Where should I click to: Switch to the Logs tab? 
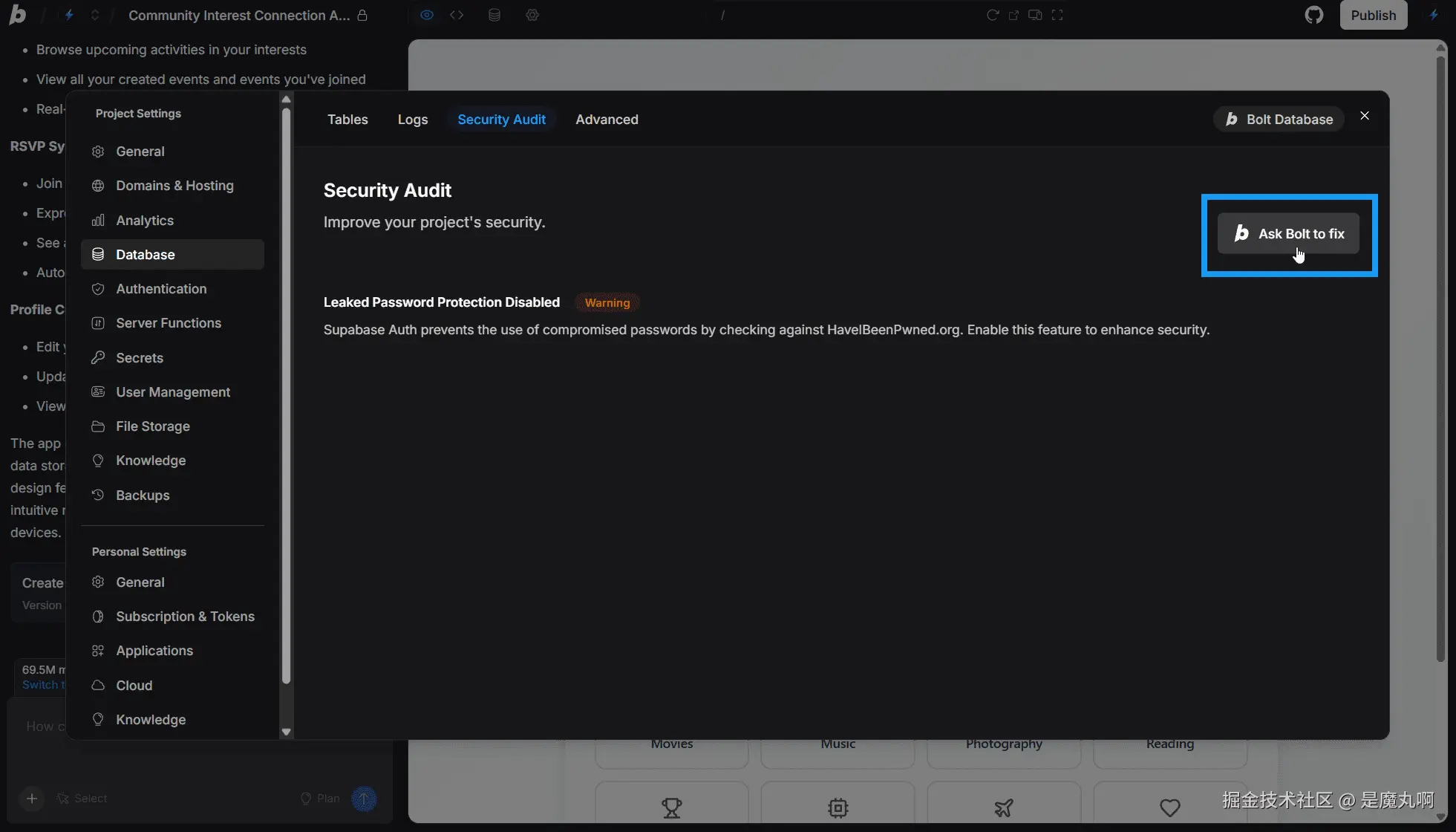coord(413,120)
